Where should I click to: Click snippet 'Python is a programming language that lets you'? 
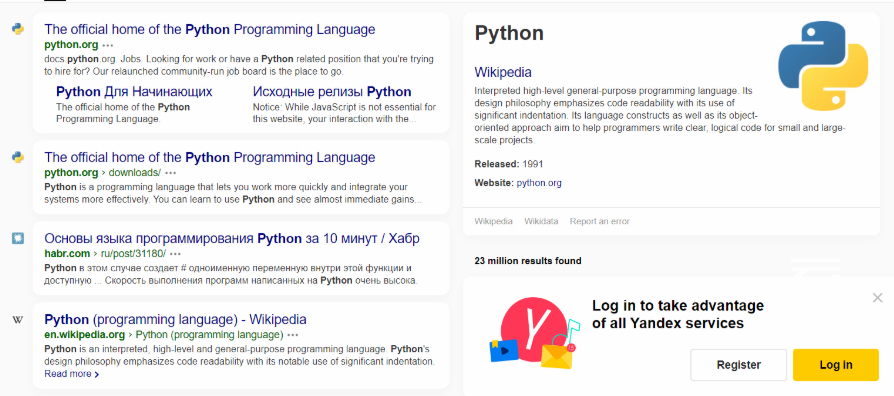(x=233, y=194)
